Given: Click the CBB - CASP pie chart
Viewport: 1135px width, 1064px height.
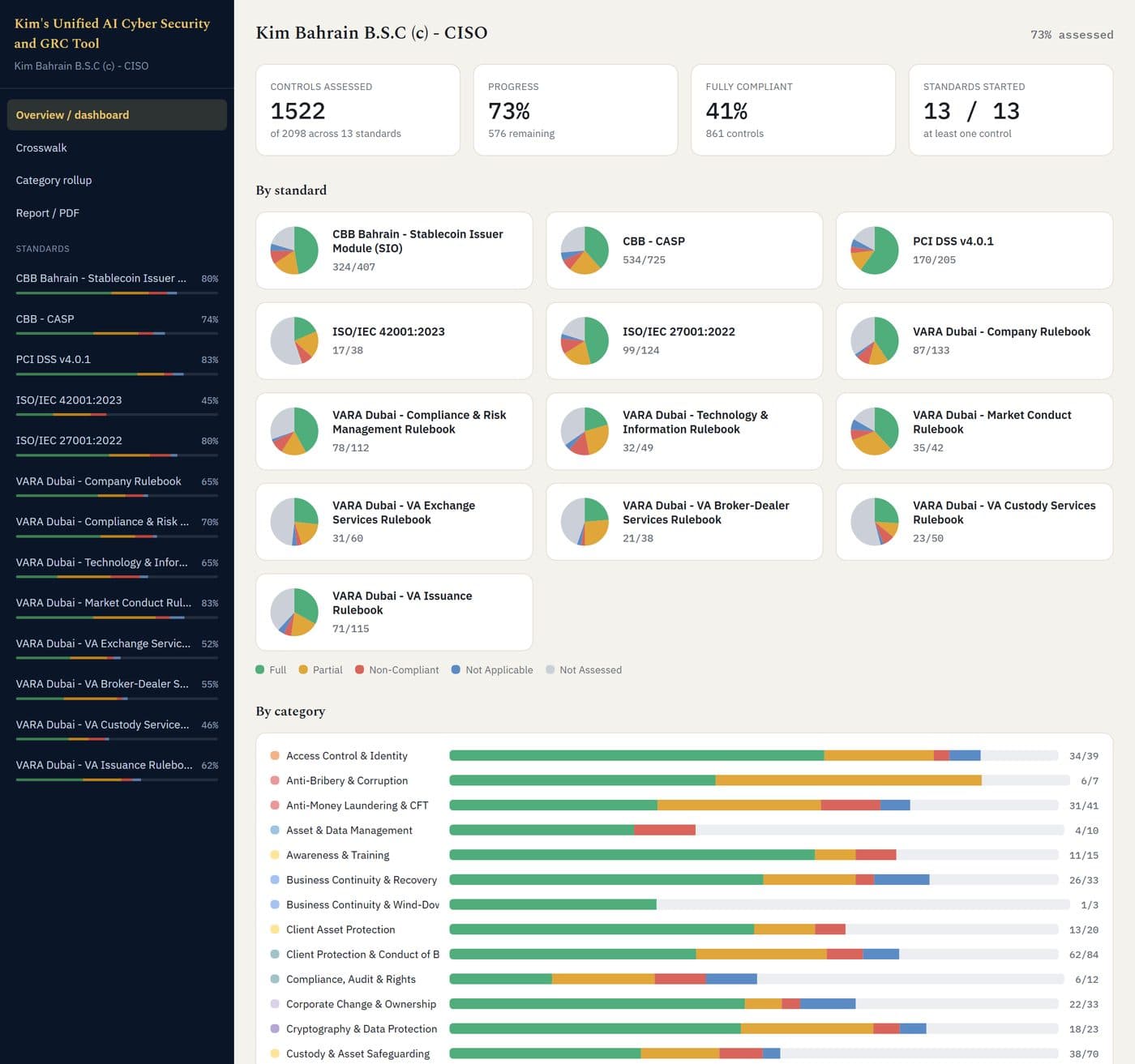Looking at the screenshot, I should (x=585, y=250).
